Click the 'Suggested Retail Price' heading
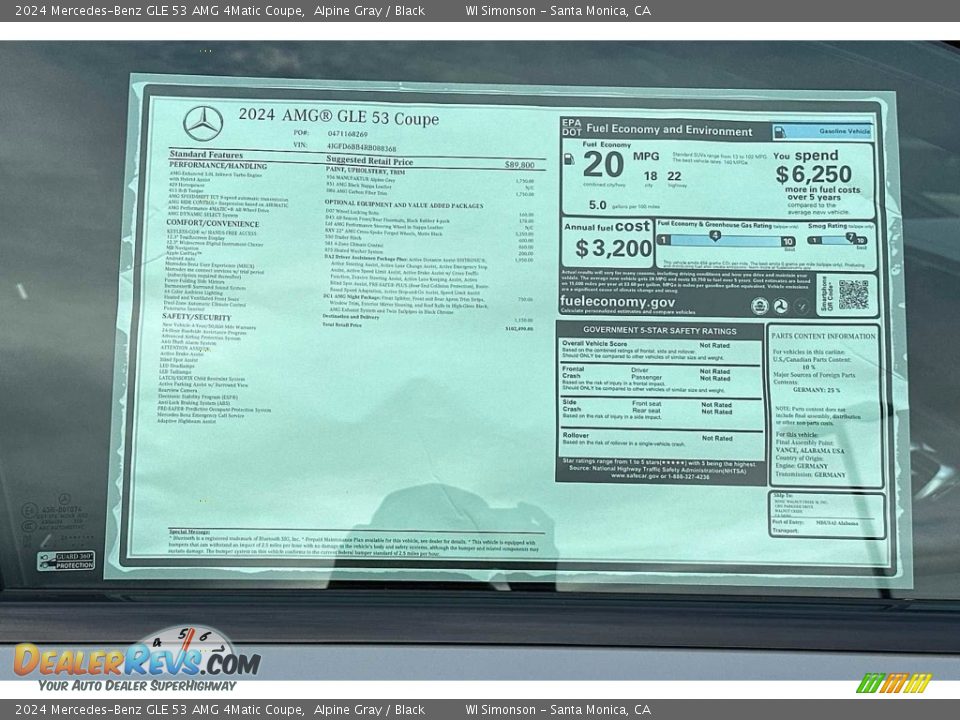Image resolution: width=960 pixels, height=720 pixels. [369, 160]
